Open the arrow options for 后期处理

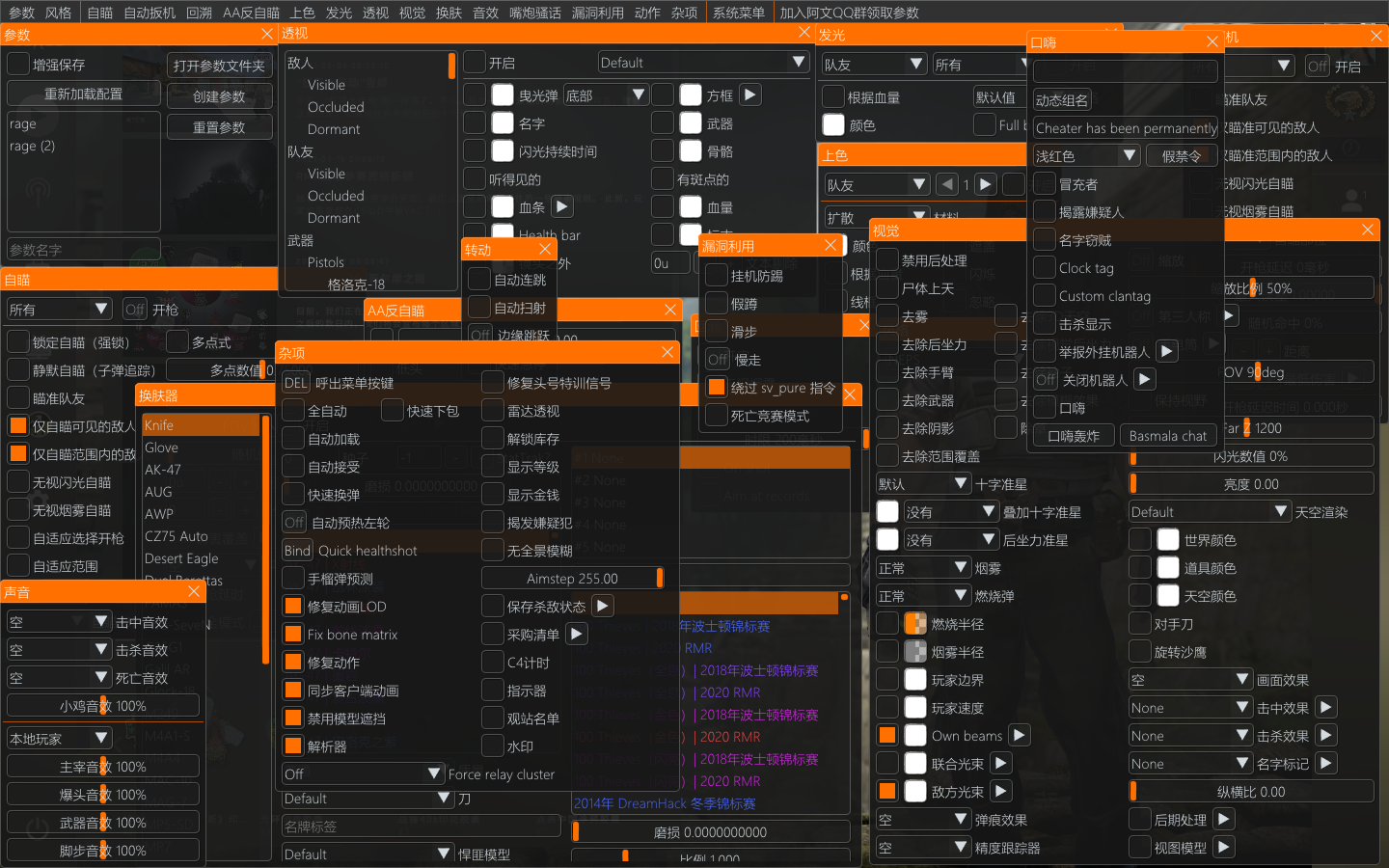pyautogui.click(x=1223, y=819)
